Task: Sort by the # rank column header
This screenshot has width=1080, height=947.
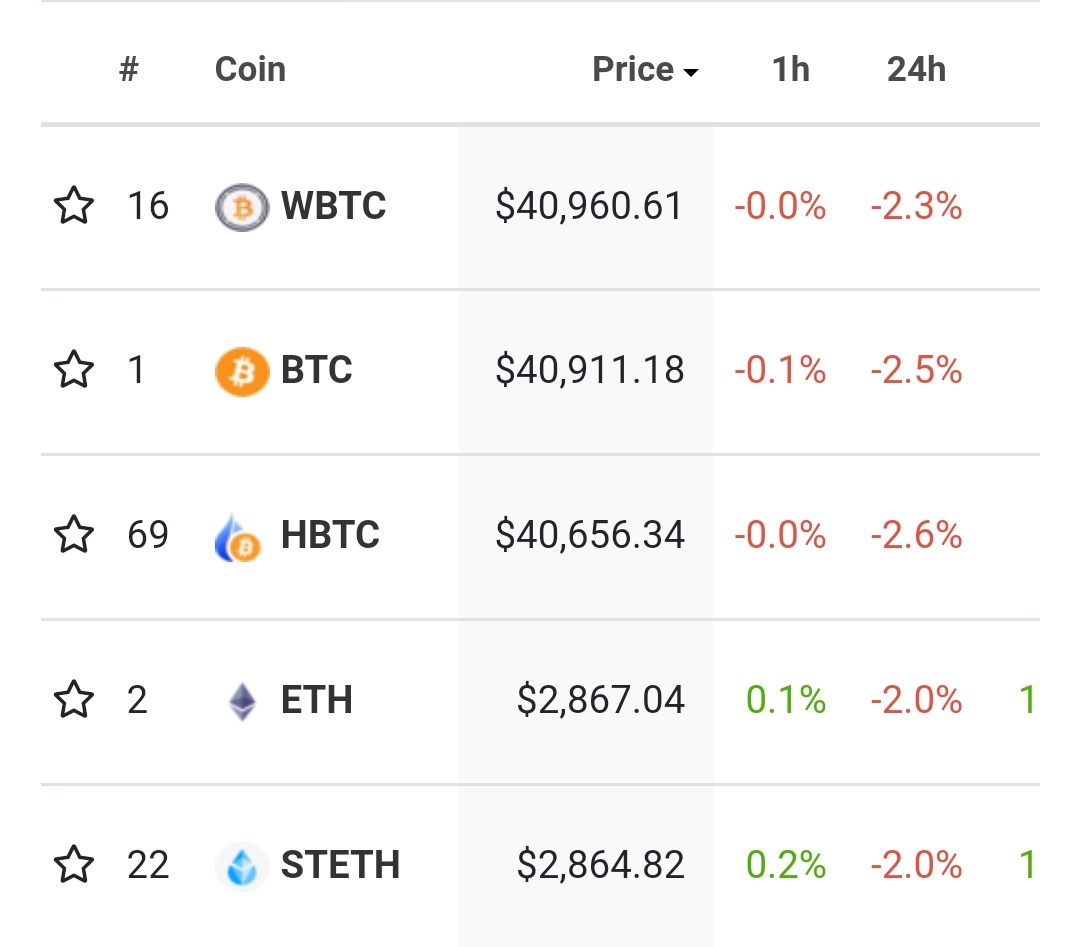Action: (x=128, y=70)
